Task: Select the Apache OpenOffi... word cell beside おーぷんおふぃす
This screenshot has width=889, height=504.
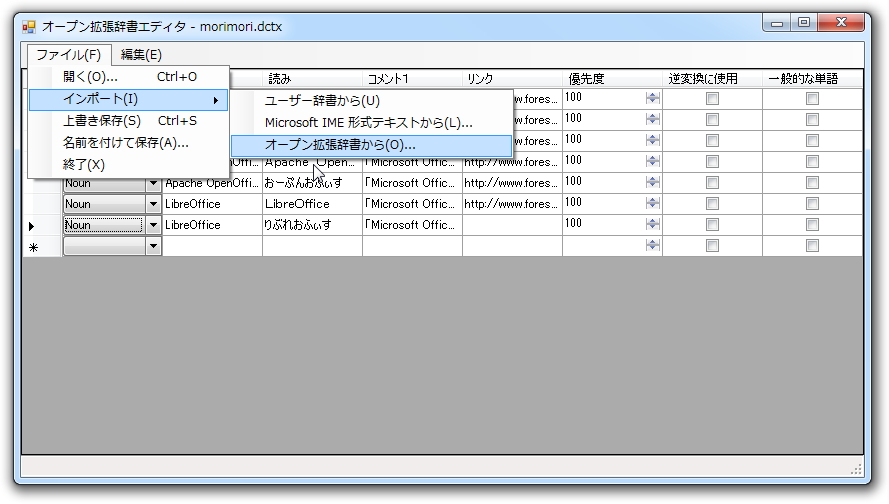Action: coord(212,184)
